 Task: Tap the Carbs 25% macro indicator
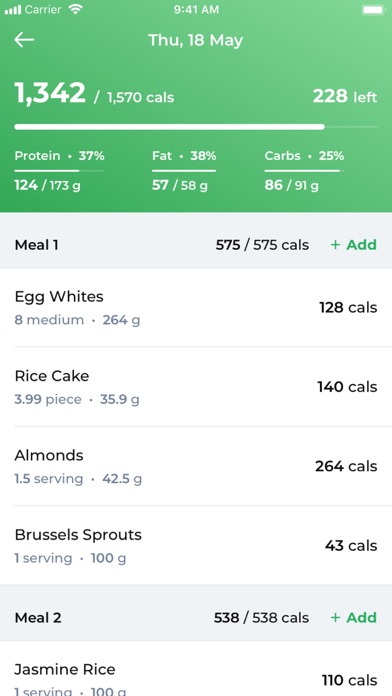tap(305, 170)
